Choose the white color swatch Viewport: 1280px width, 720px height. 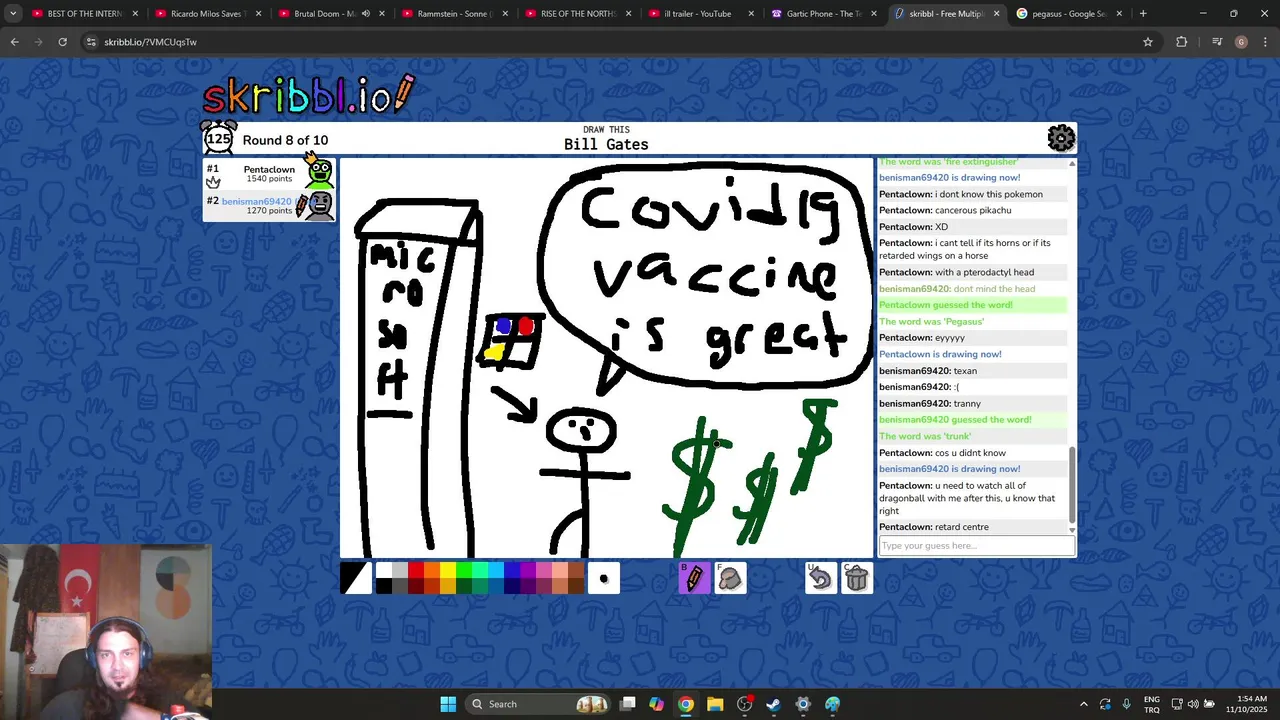click(x=384, y=570)
